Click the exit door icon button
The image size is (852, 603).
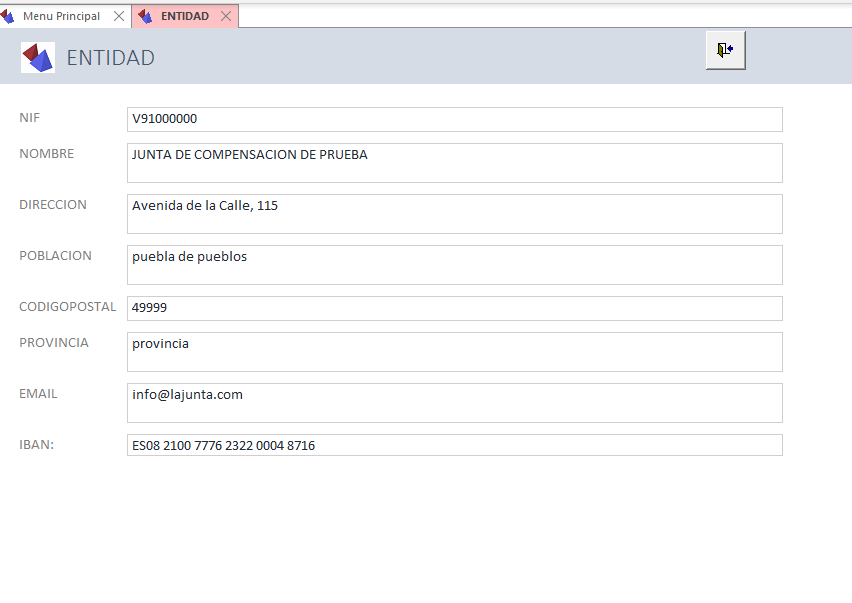(x=725, y=50)
